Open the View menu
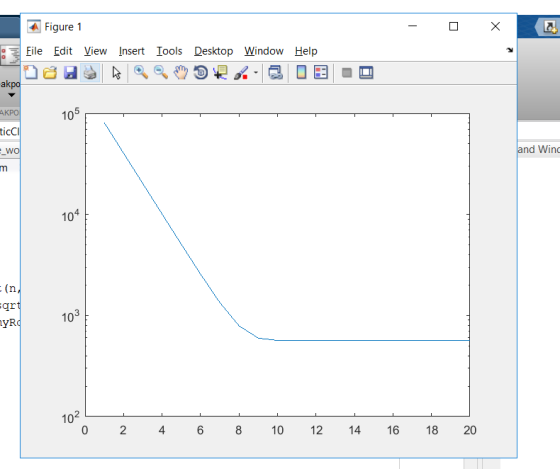This screenshot has width=560, height=469. [95, 51]
